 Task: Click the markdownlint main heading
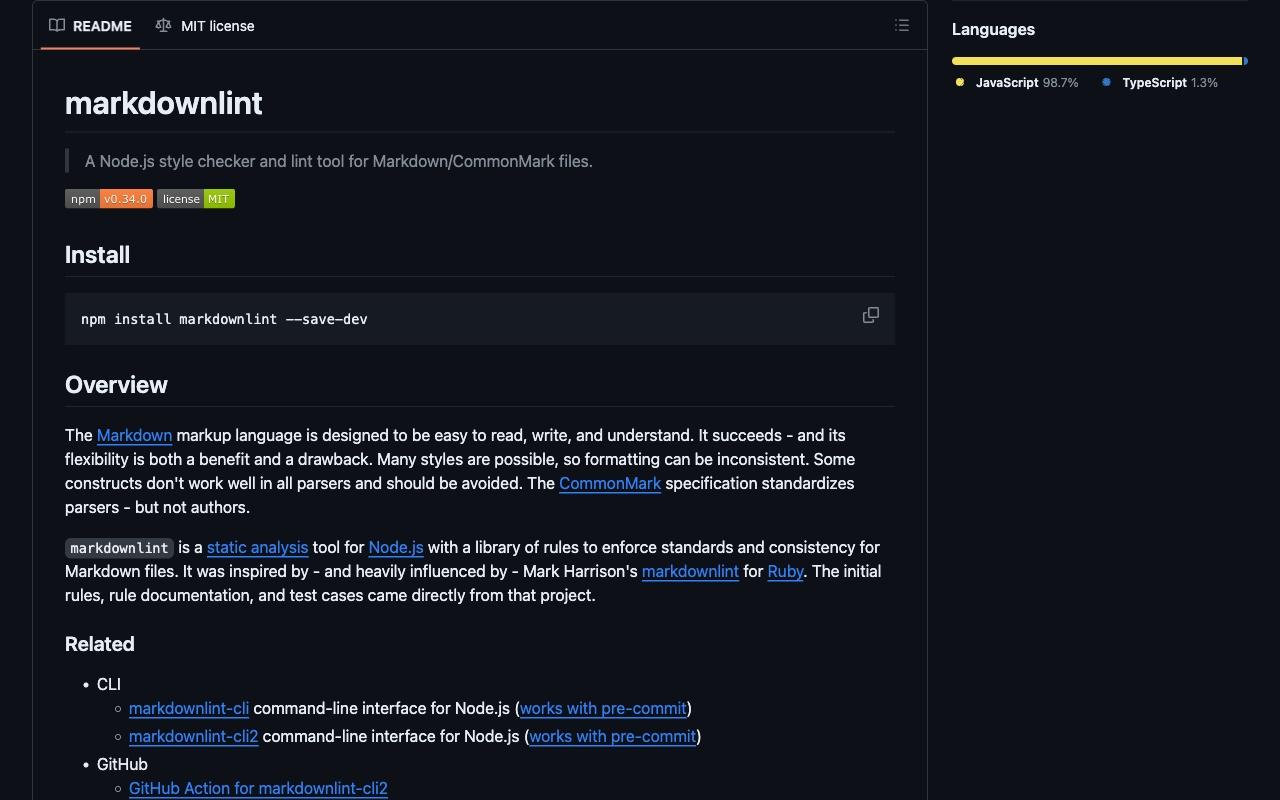point(164,103)
